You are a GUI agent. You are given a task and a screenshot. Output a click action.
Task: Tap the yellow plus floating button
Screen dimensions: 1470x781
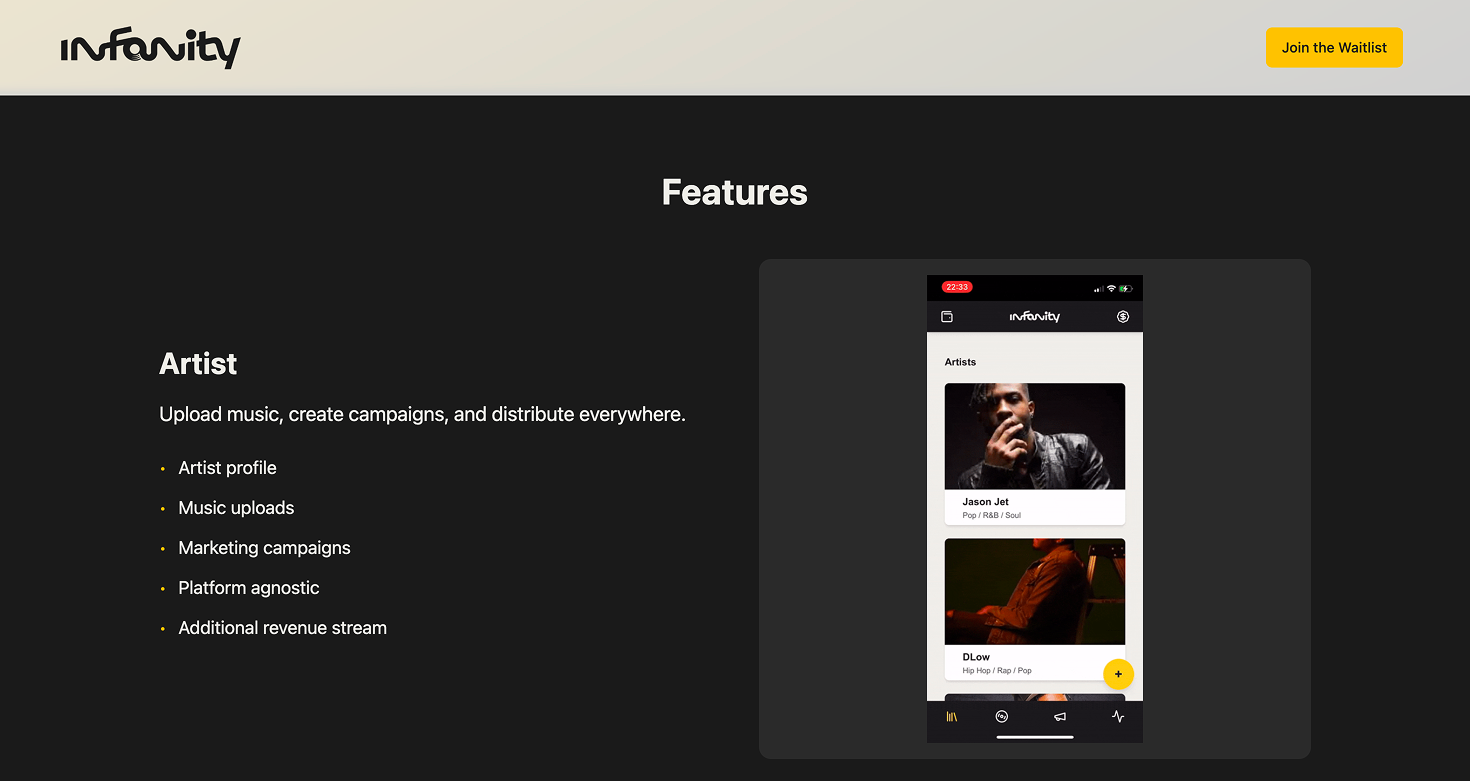point(1118,674)
